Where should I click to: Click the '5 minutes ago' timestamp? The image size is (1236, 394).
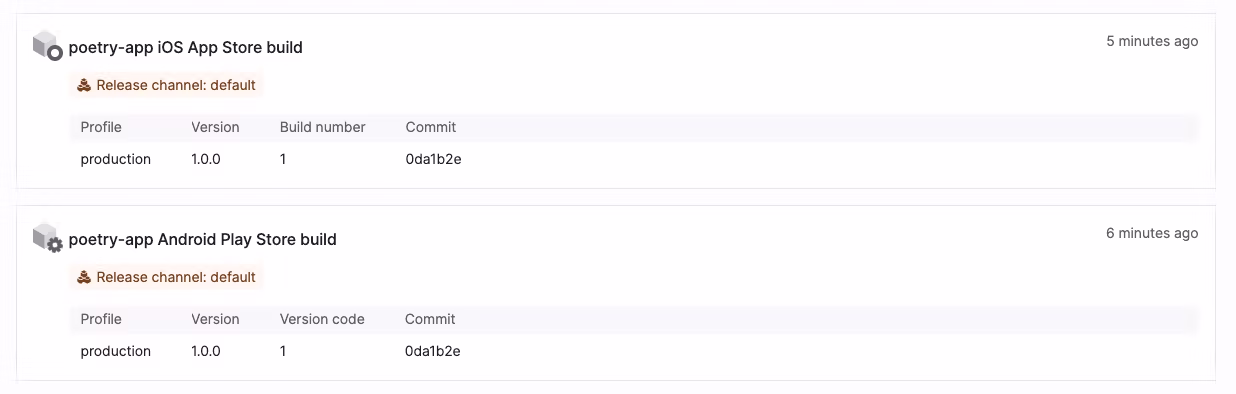point(1152,41)
